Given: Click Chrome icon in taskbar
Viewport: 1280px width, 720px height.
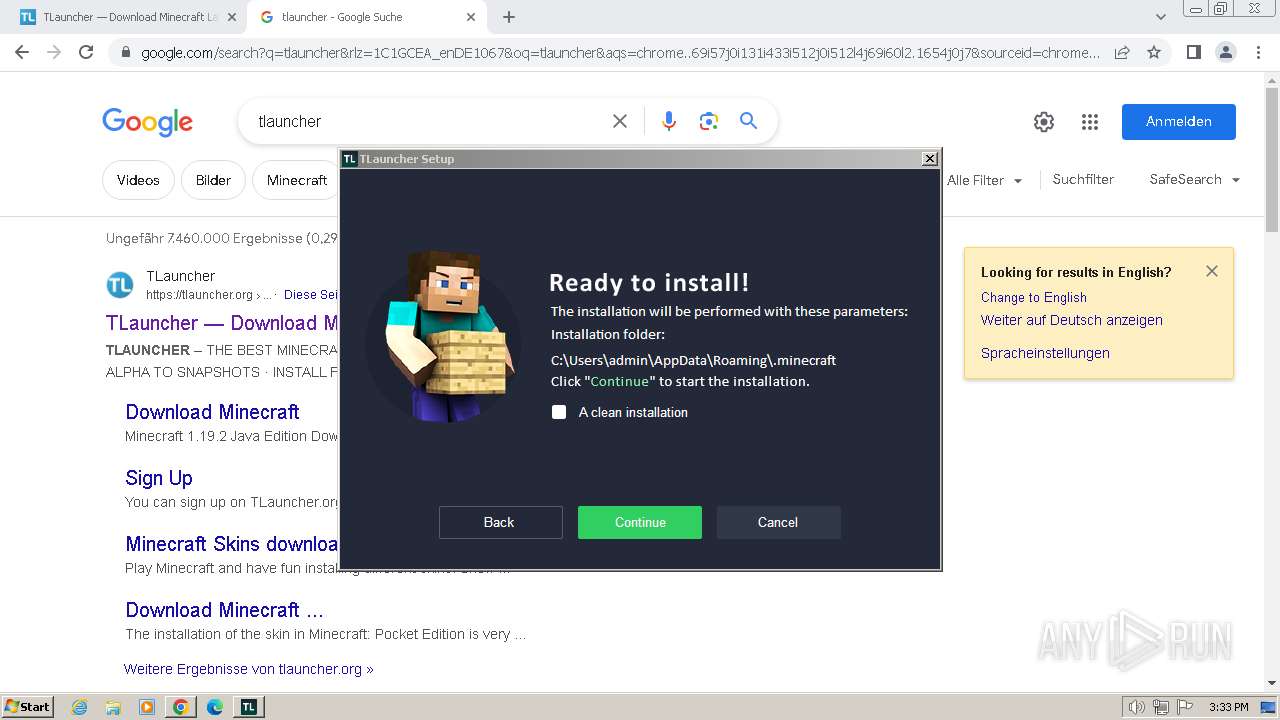Looking at the screenshot, I should pyautogui.click(x=180, y=707).
